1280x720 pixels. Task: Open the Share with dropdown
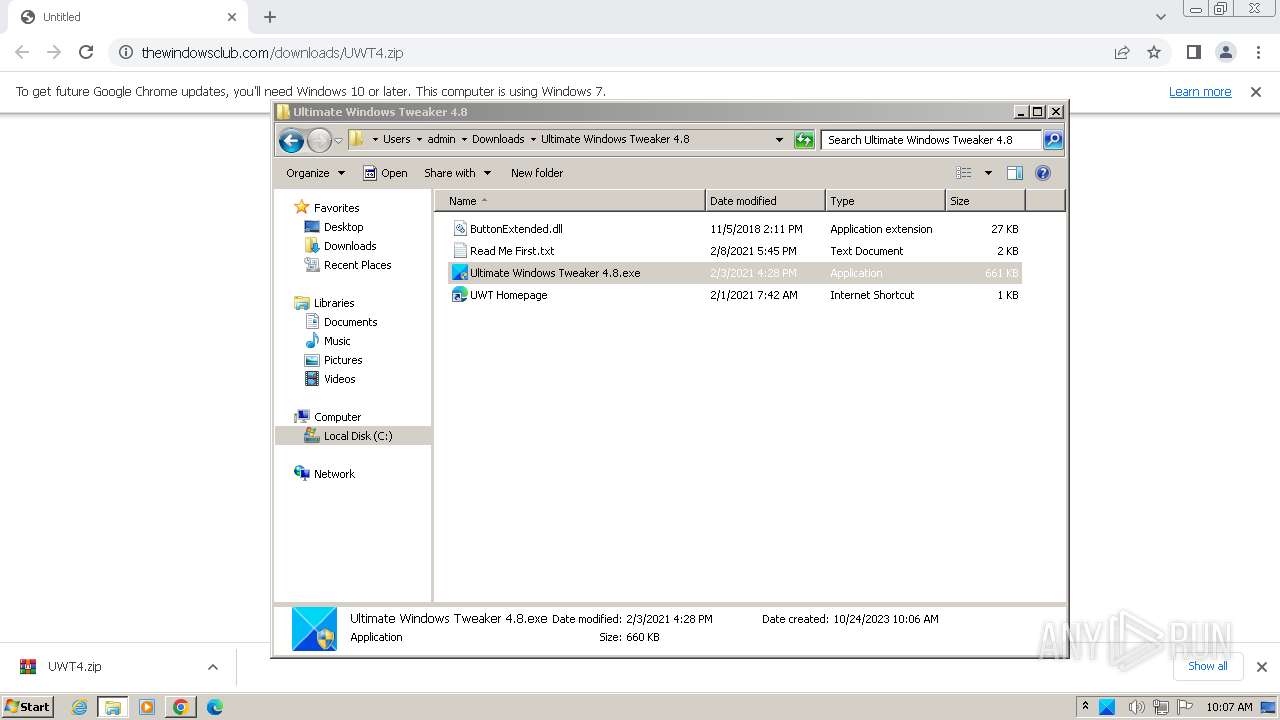click(x=458, y=173)
